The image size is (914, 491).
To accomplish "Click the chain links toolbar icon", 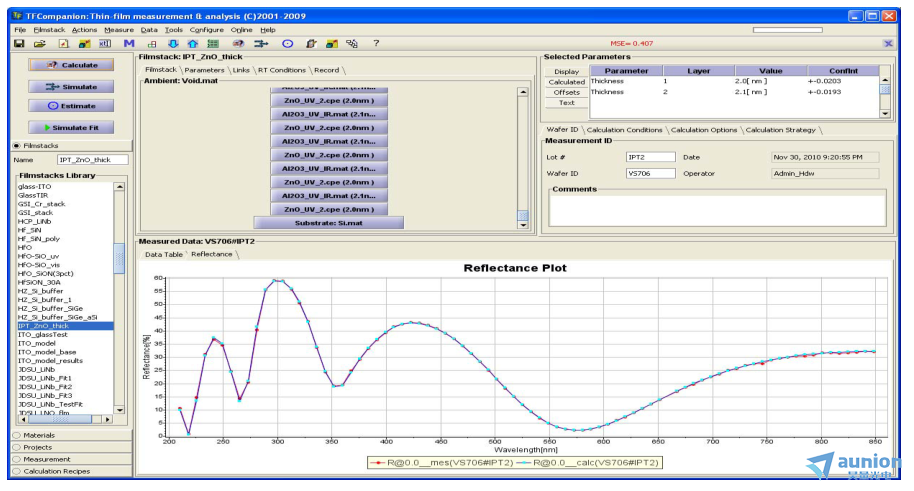I will tap(352, 44).
